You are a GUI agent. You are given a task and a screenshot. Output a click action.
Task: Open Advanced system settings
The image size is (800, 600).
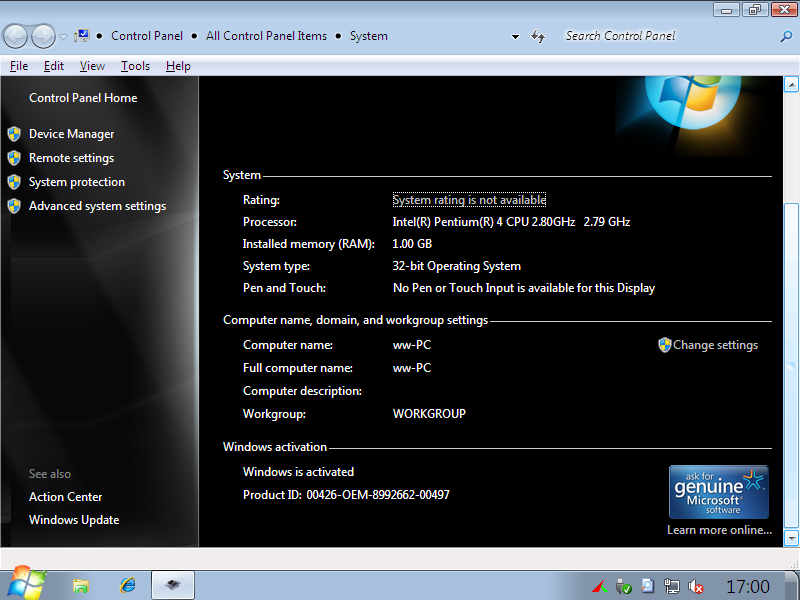[97, 206]
